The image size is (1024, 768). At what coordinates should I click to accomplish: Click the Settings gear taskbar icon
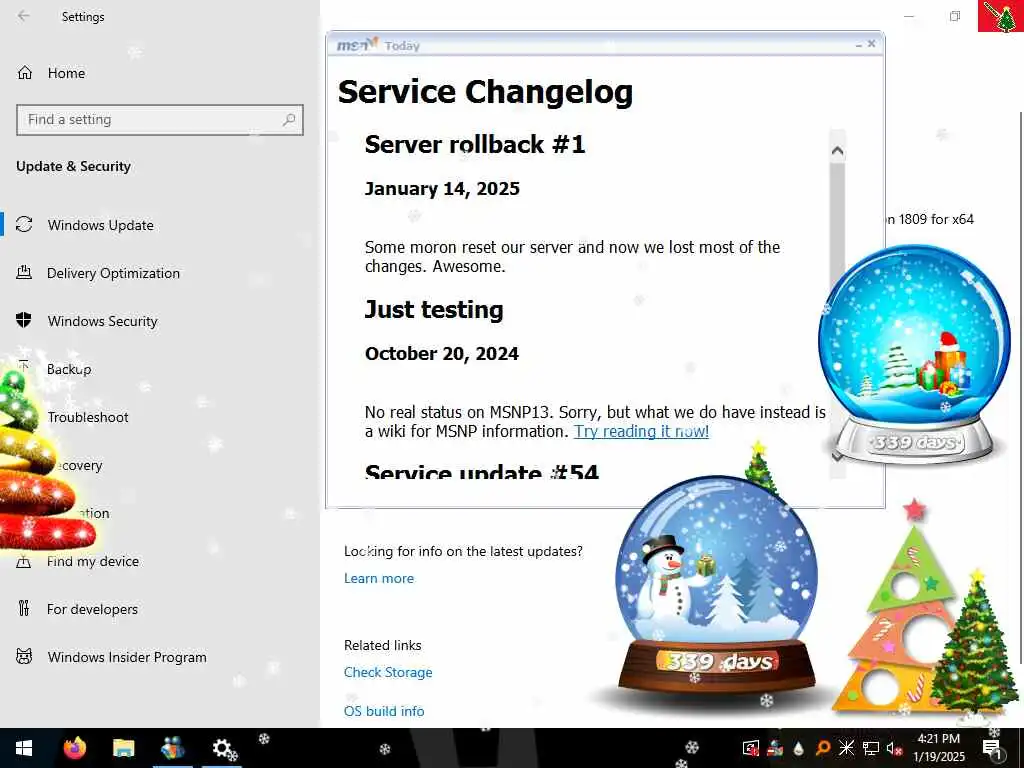[x=223, y=748]
